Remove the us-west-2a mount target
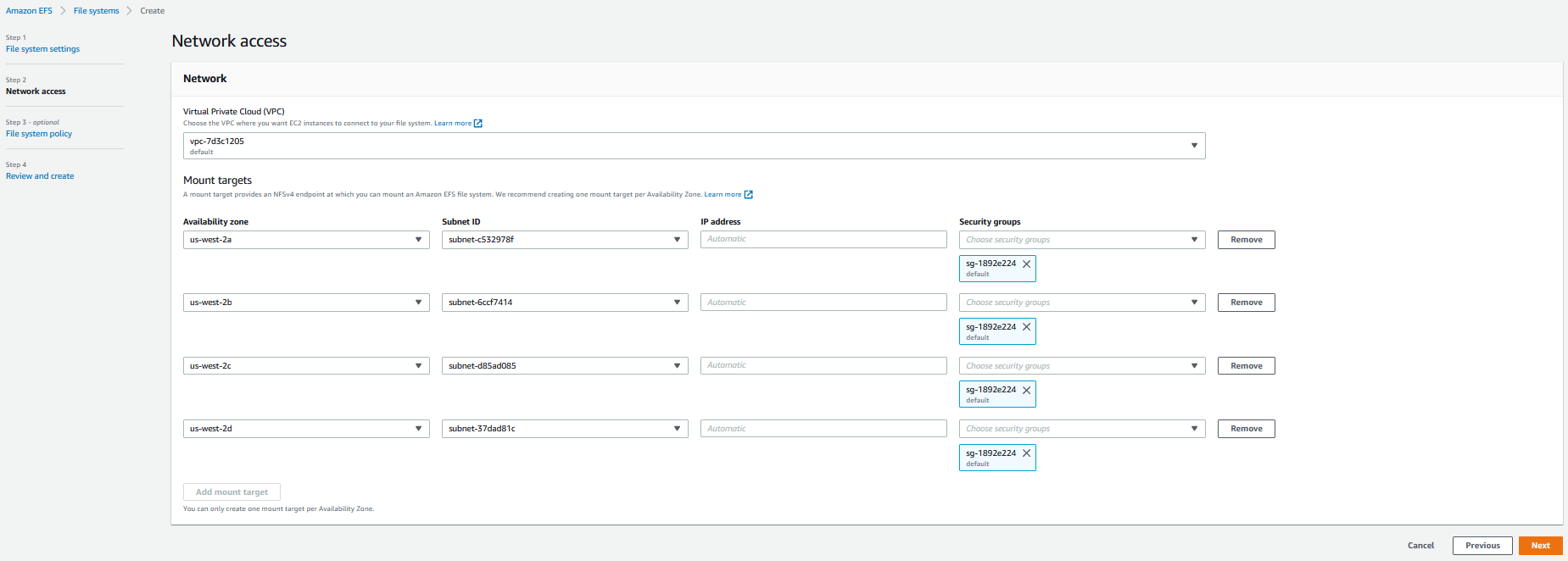 pyautogui.click(x=1247, y=240)
